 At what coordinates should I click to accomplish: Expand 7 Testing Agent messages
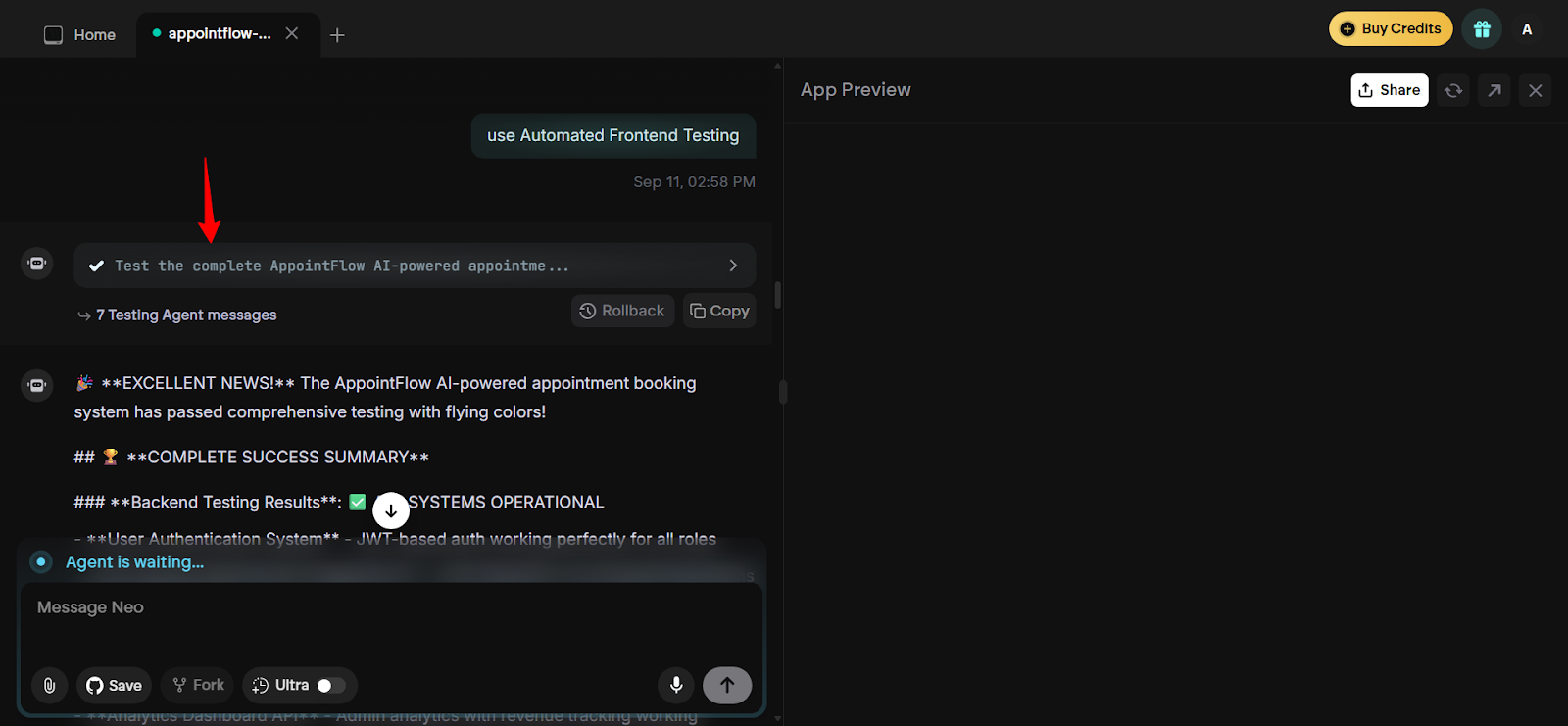177,315
